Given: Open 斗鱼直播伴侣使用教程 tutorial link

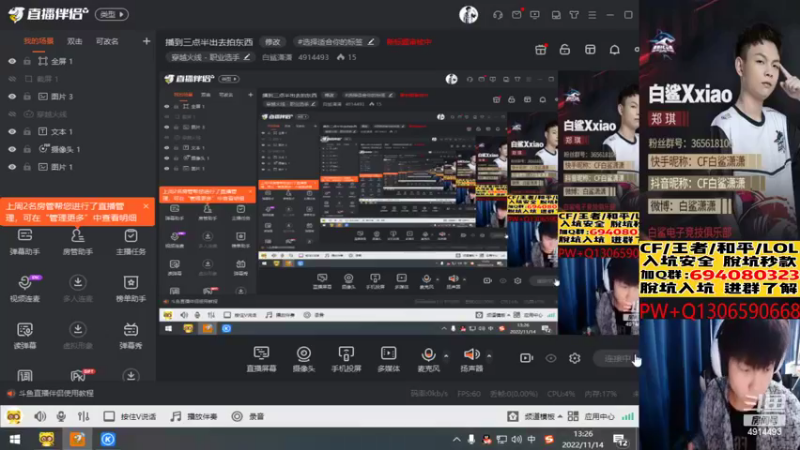Looking at the screenshot, I should pos(56,393).
